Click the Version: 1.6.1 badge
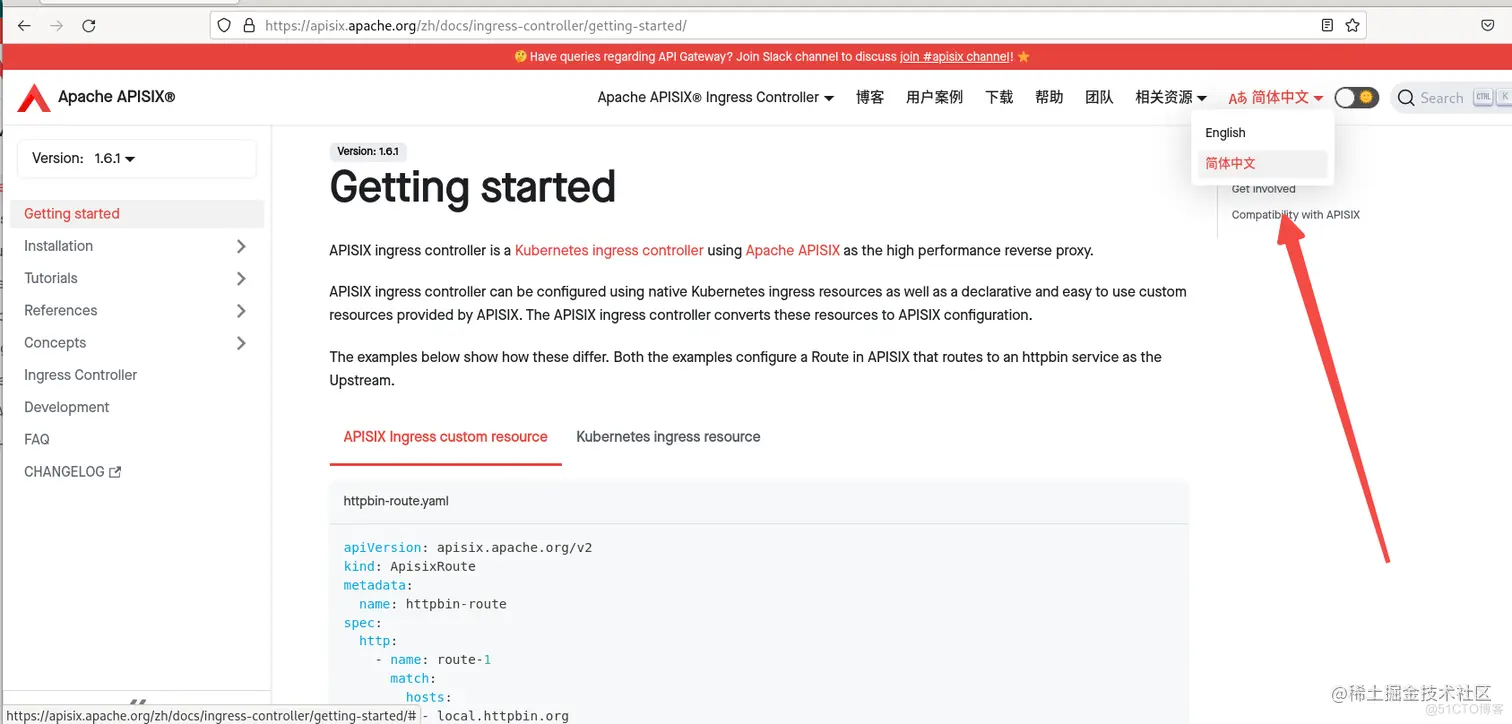 [368, 152]
